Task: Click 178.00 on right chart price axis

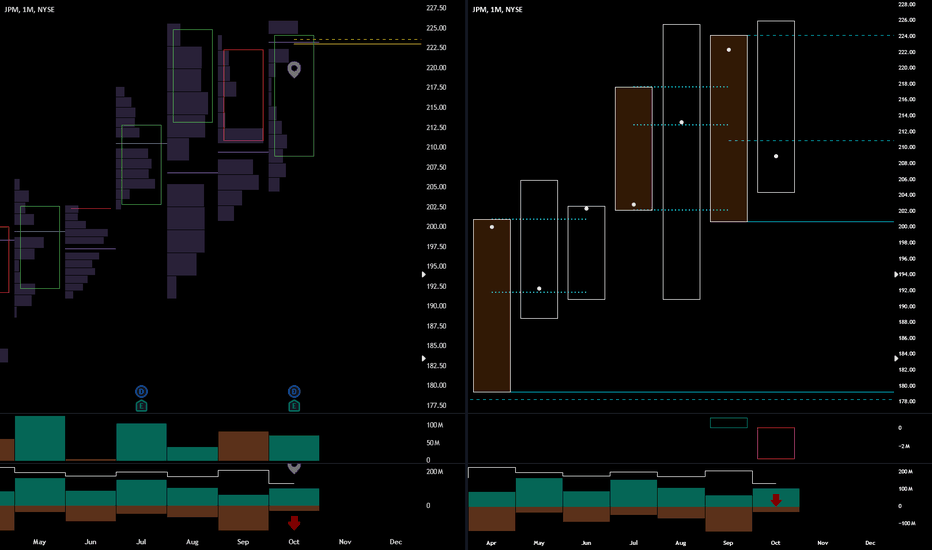Action: point(906,401)
